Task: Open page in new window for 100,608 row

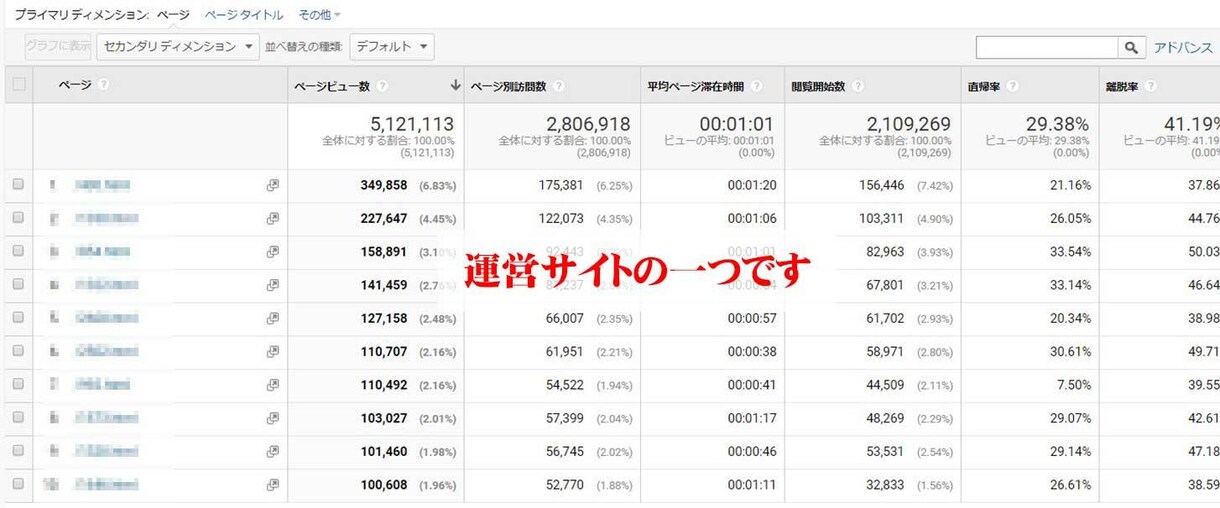Action: pos(272,485)
